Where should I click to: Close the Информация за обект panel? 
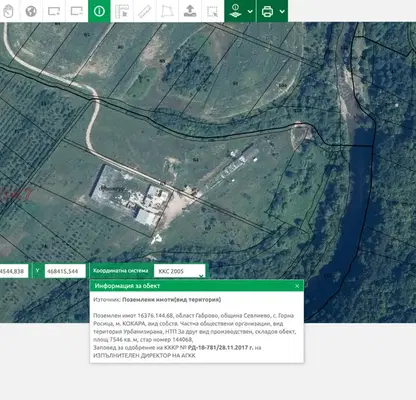(x=297, y=286)
